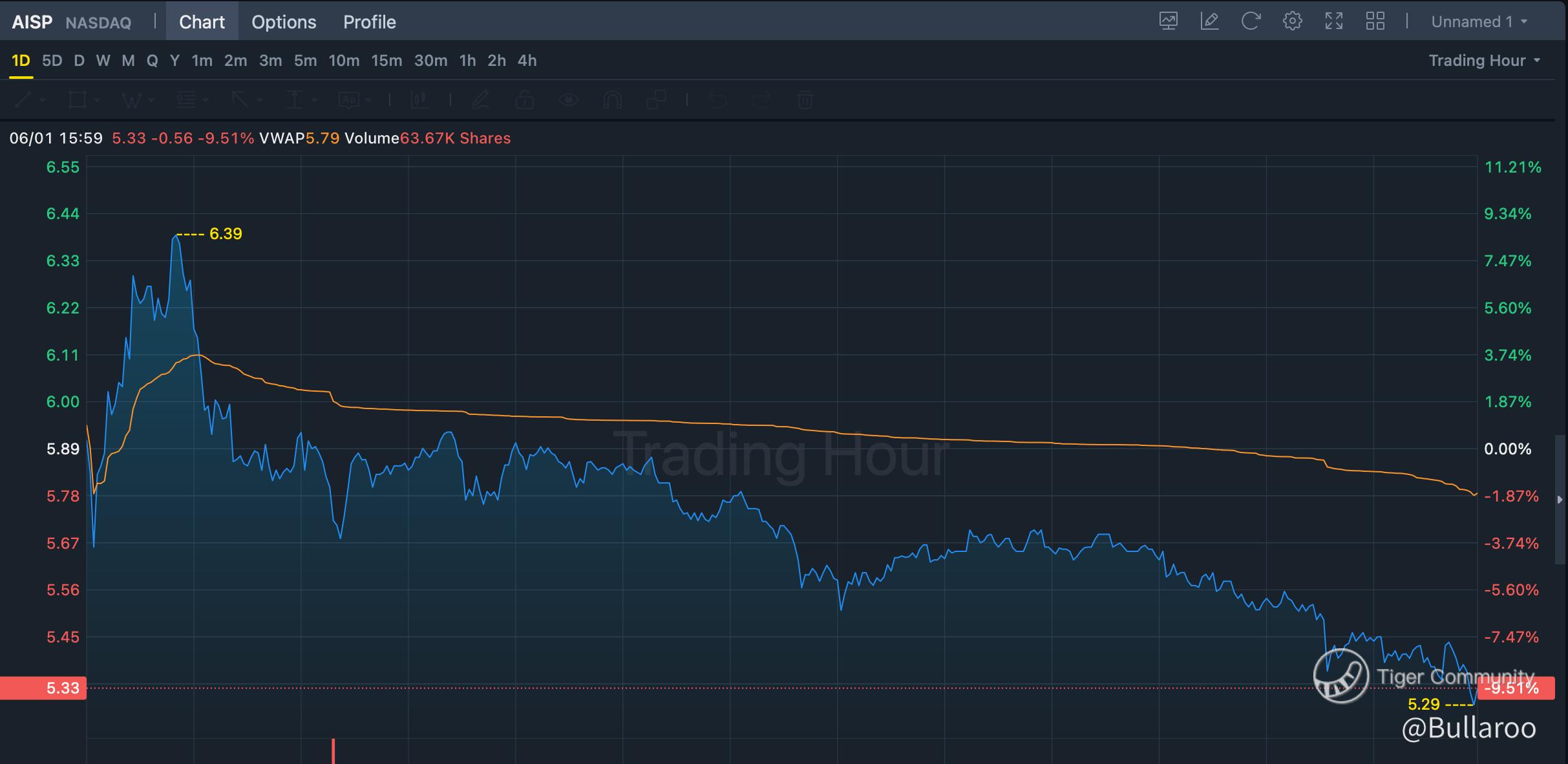Select the trend line drawing tool
The width and height of the screenshot is (1568, 764).
point(23,100)
